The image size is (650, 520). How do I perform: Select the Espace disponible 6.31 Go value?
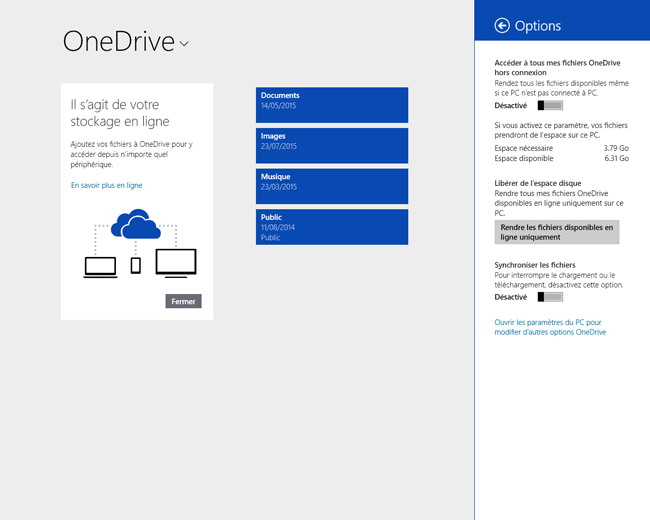616,158
